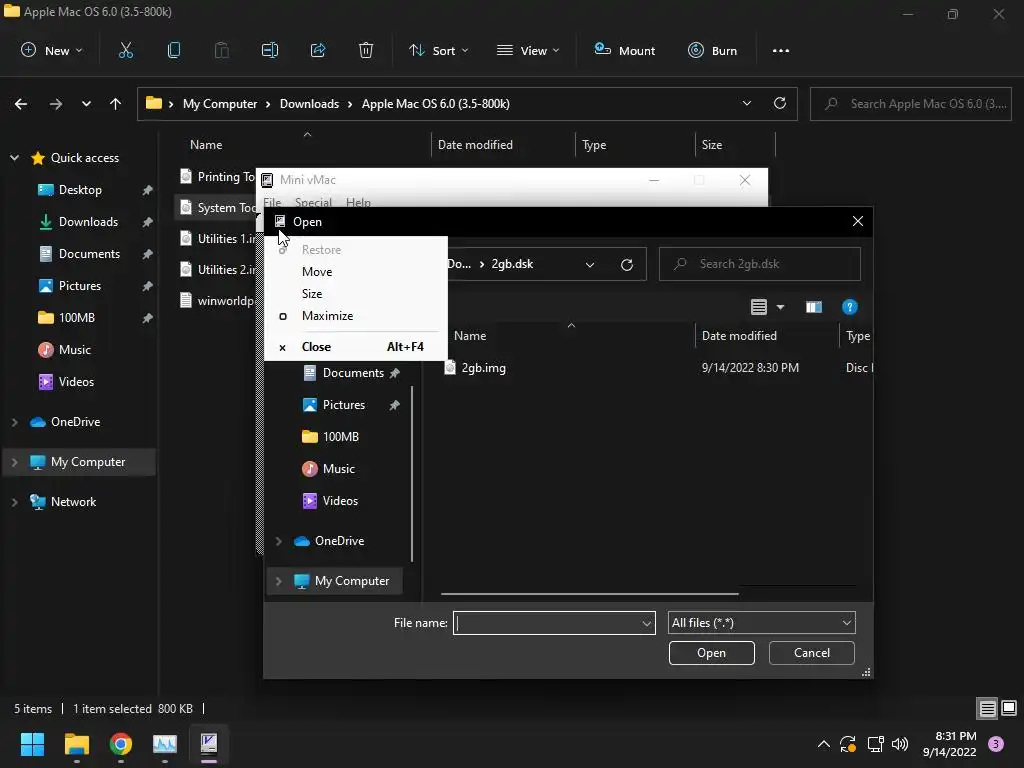Open the view options arrow in Open dialog

point(780,307)
